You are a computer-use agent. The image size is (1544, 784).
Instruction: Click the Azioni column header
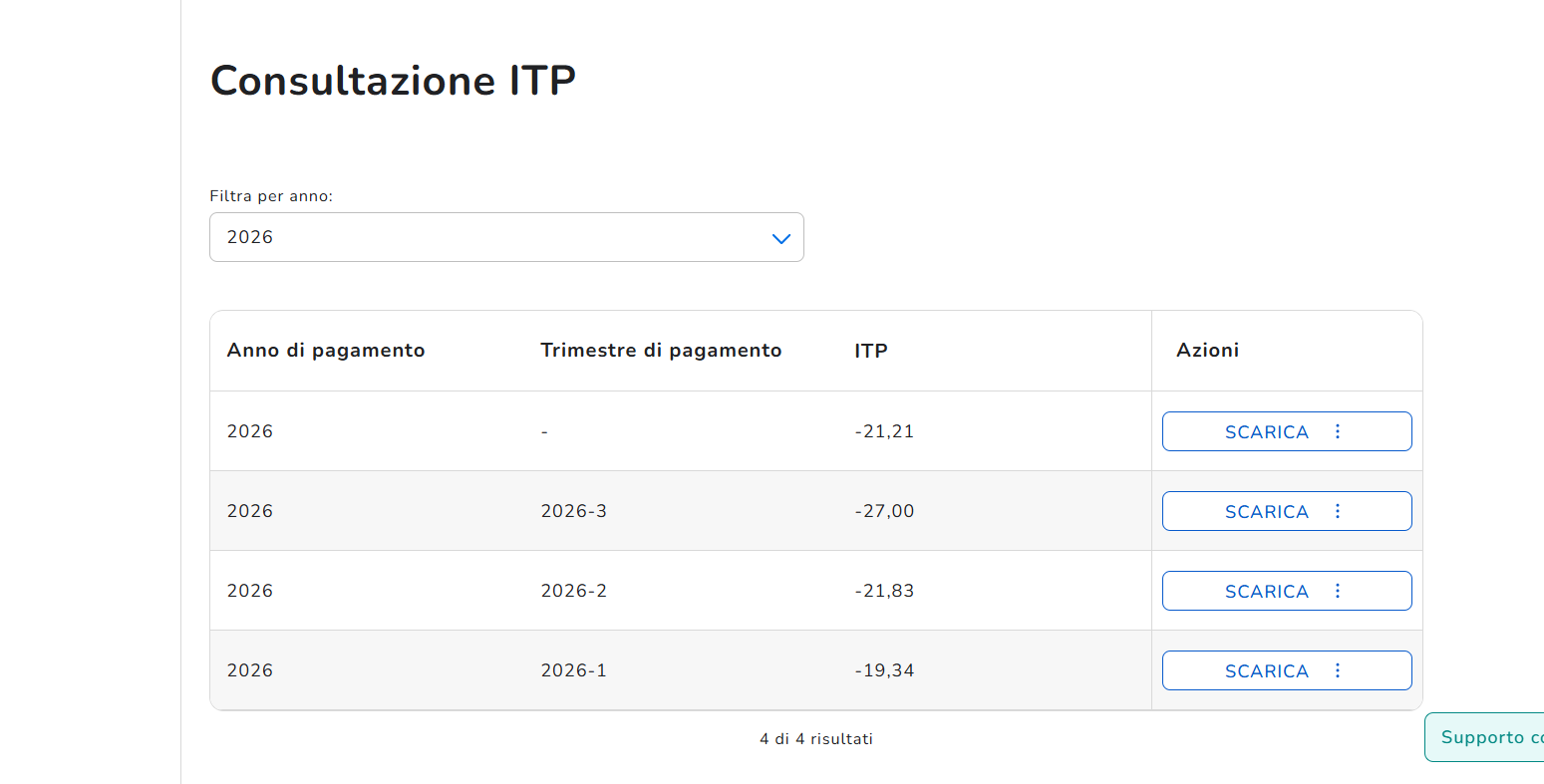(x=1208, y=351)
